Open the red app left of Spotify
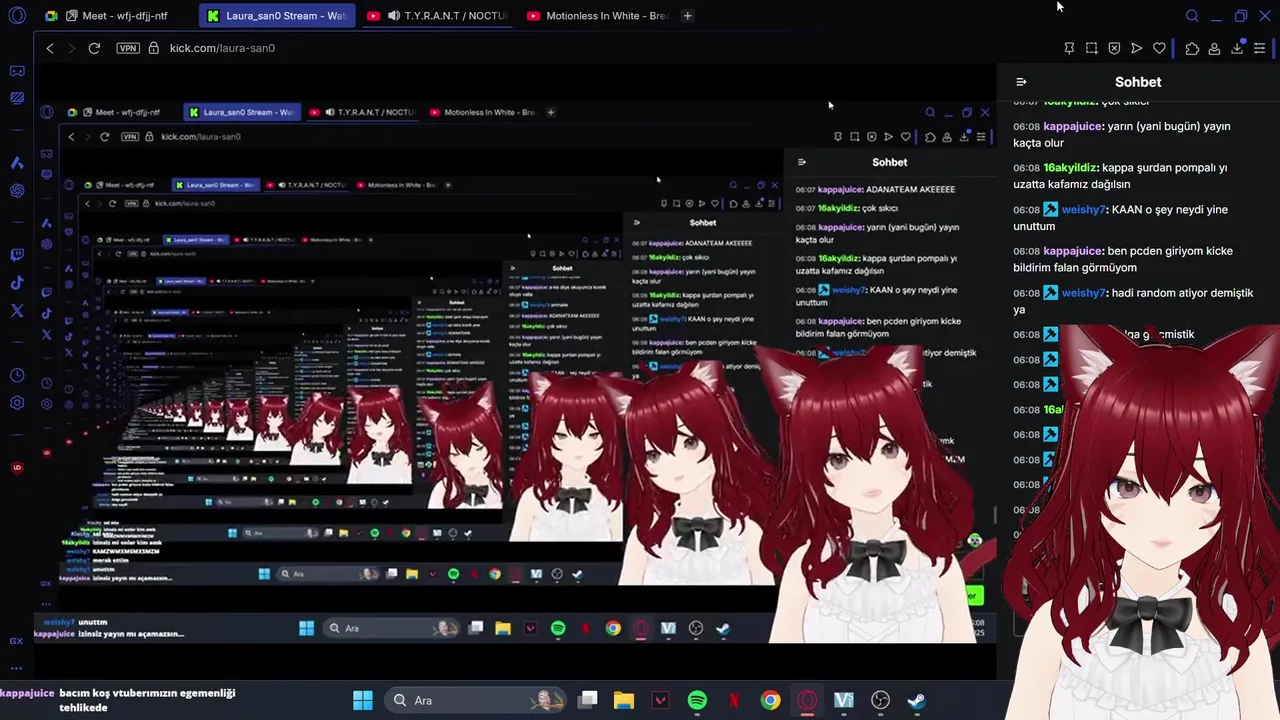Image resolution: width=1280 pixels, height=720 pixels. pos(660,700)
